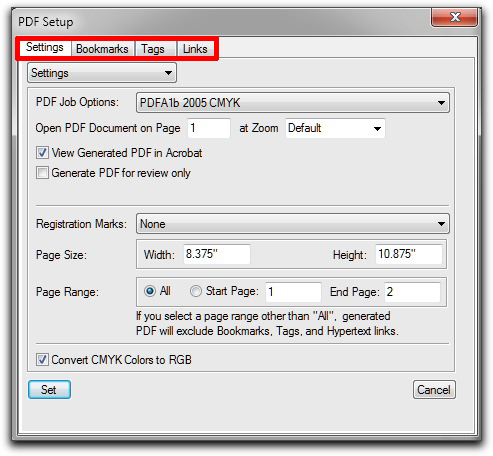Switch to the Bookmarks tab
Screen dimensions: 493x456
102,49
